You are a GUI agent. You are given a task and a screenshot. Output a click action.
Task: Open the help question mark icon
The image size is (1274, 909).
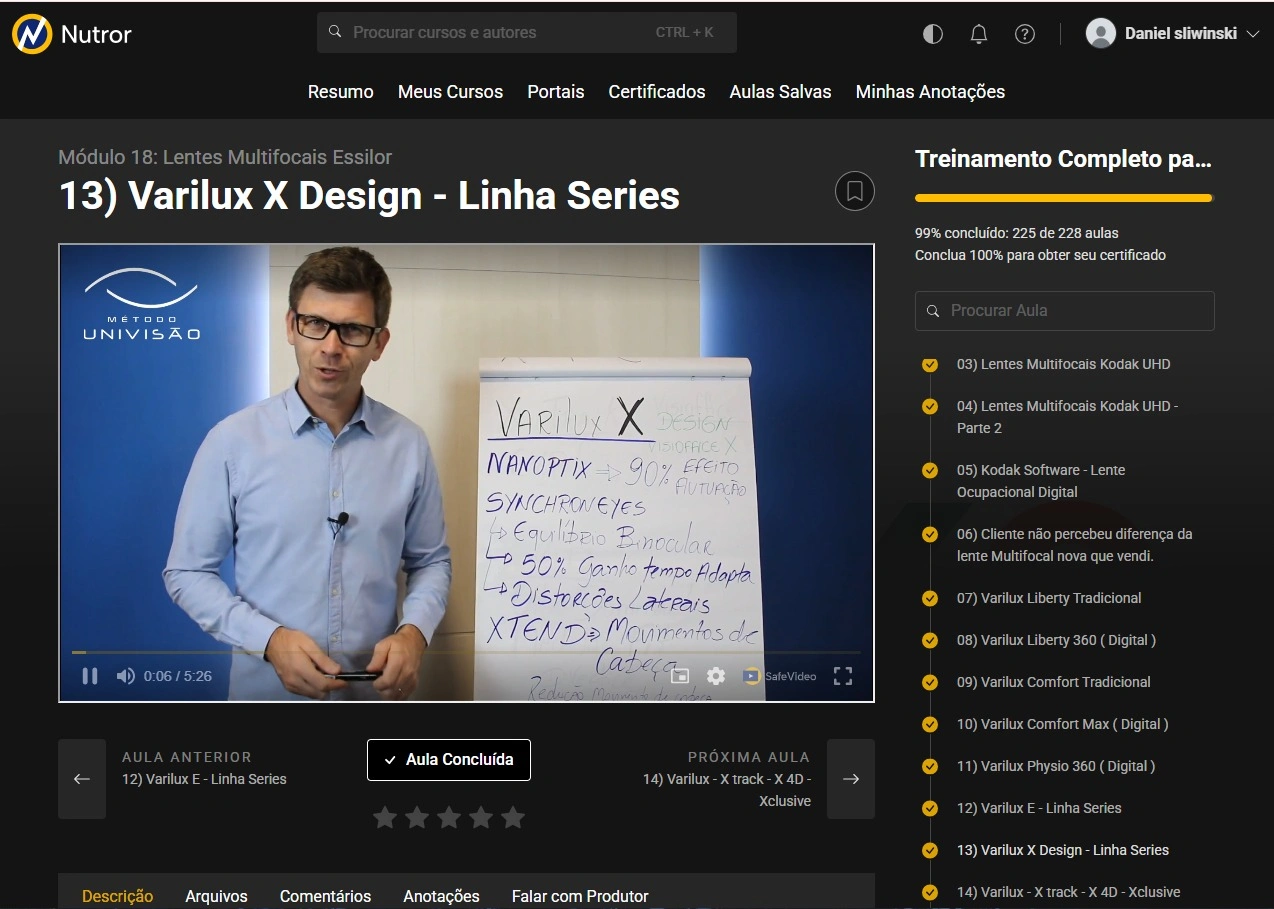(1024, 34)
